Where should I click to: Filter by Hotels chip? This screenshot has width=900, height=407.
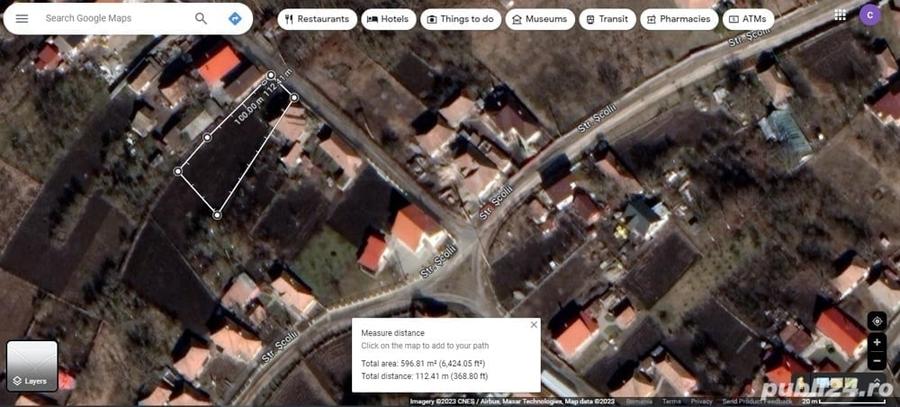click(389, 19)
